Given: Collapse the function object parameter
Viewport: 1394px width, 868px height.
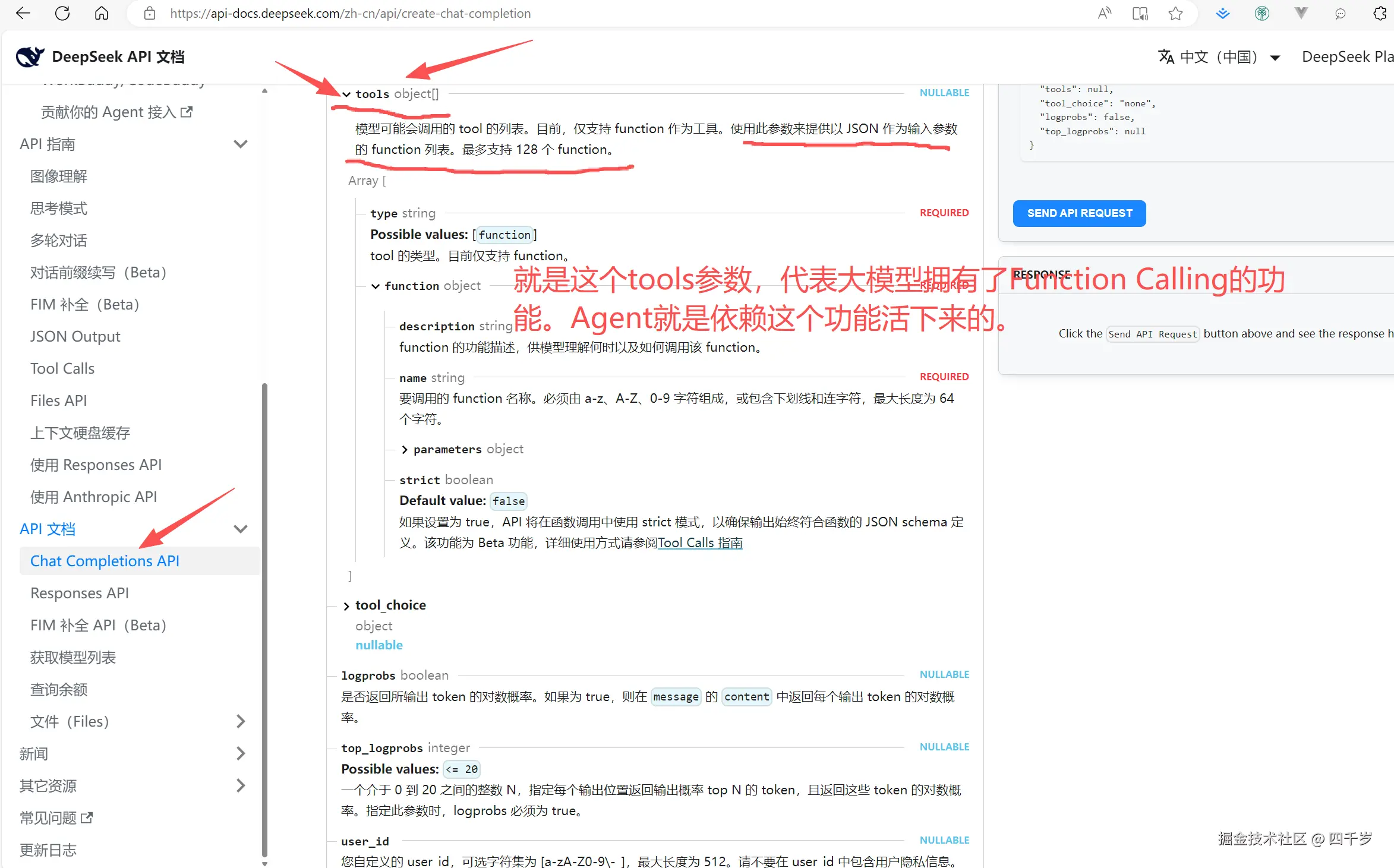Looking at the screenshot, I should (x=376, y=286).
